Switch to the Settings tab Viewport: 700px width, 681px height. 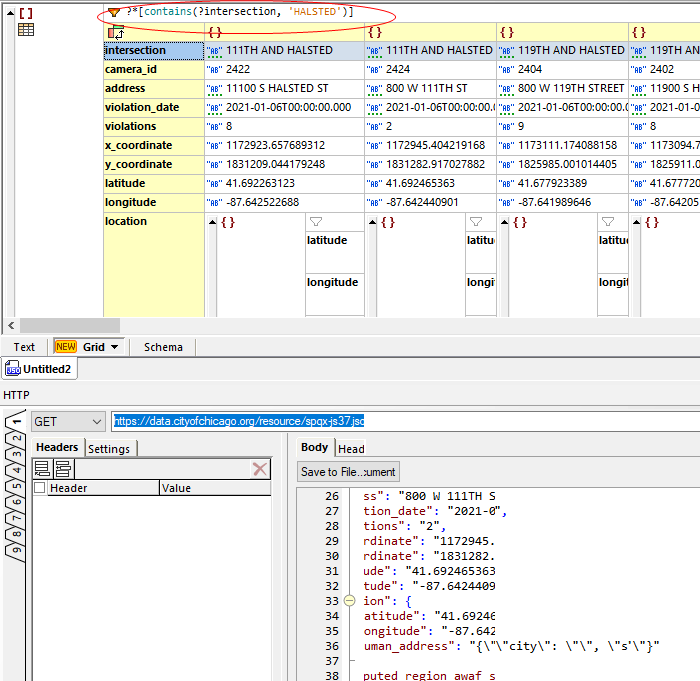(x=109, y=449)
